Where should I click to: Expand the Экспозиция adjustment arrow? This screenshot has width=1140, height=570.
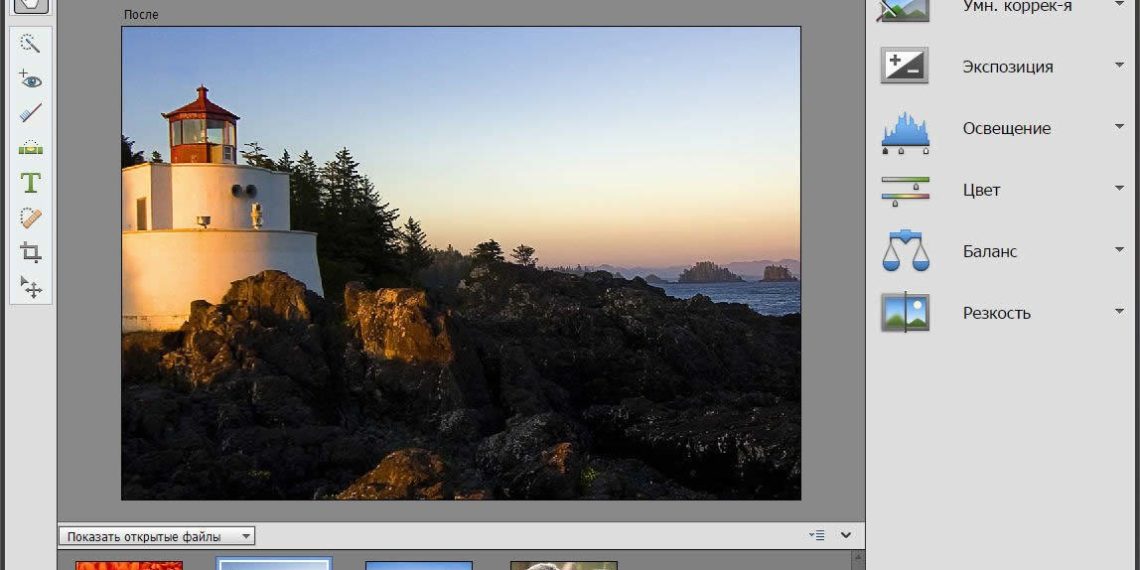(x=1119, y=66)
